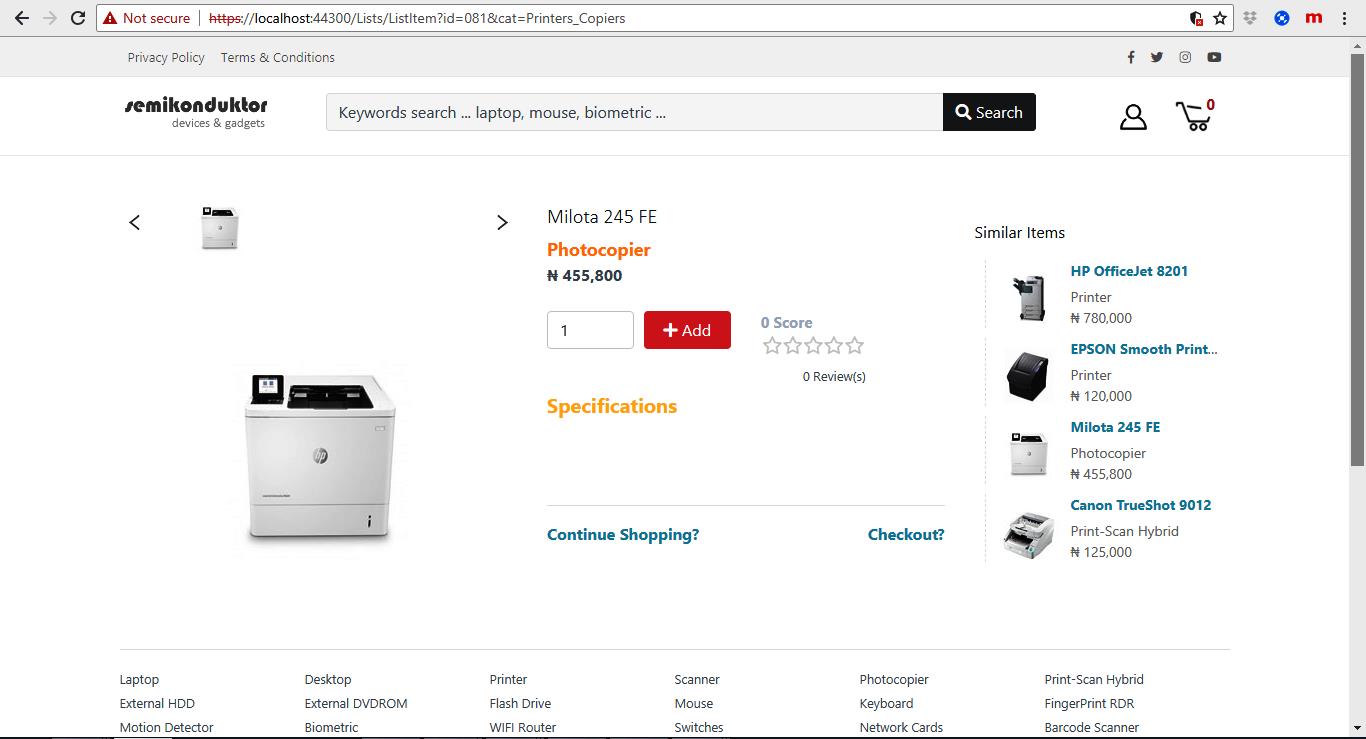Click the Specifications heading

click(612, 406)
